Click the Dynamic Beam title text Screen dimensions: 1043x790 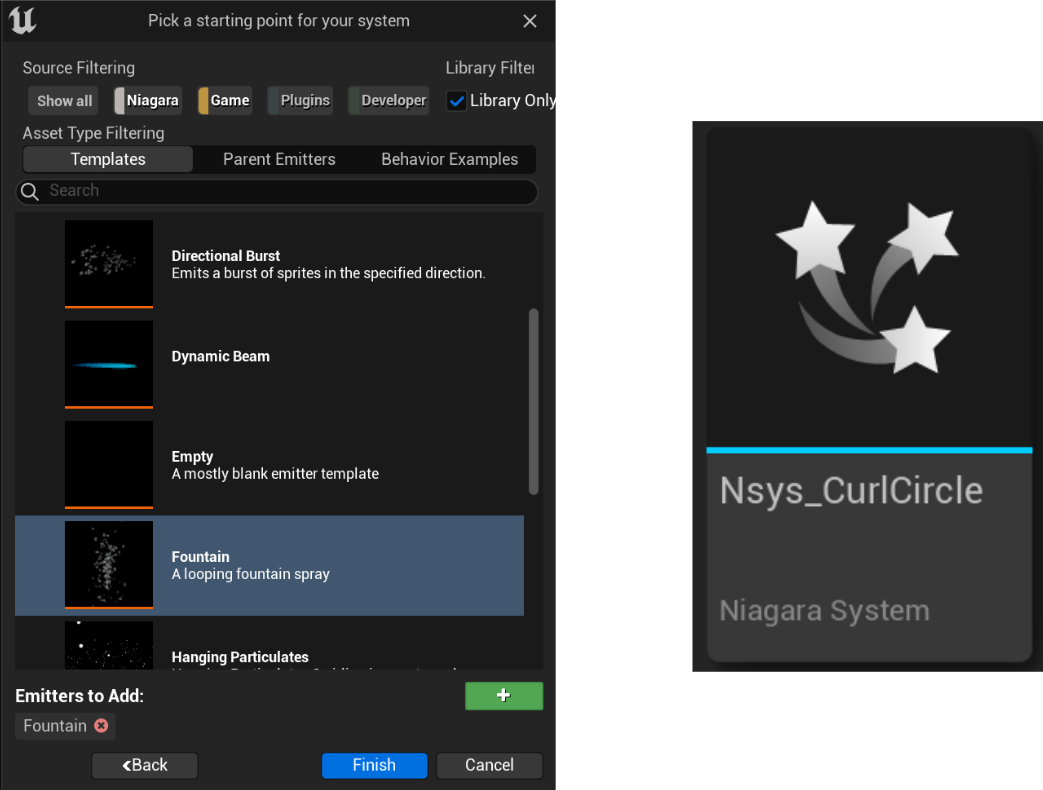click(x=220, y=356)
